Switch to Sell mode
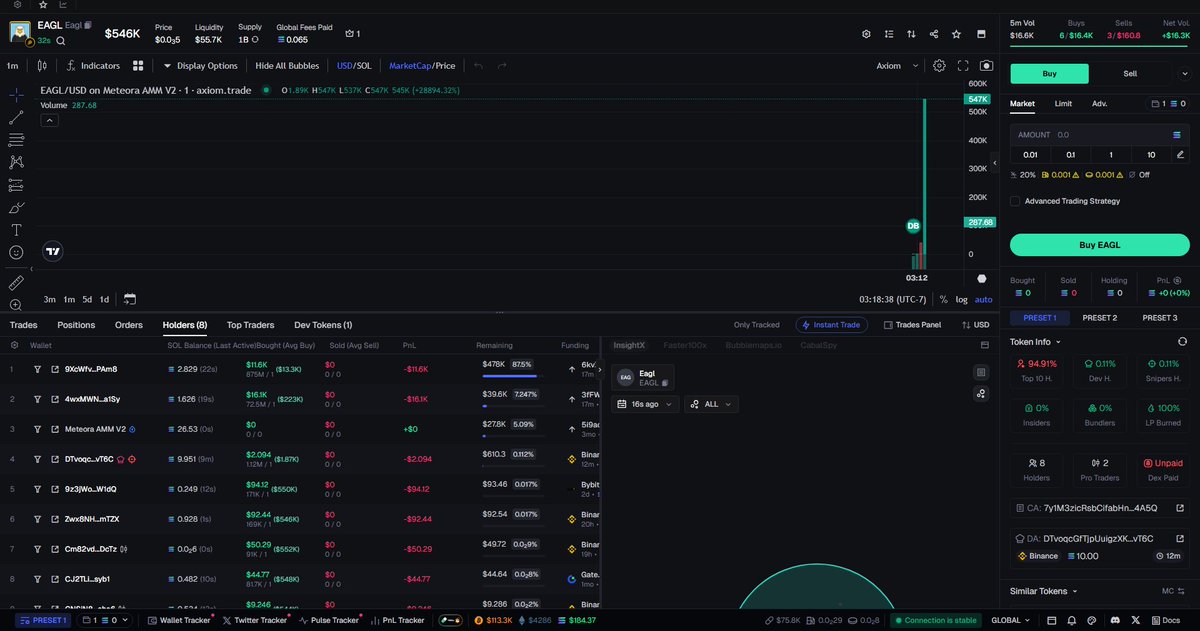1200x631 pixels. 1130,73
